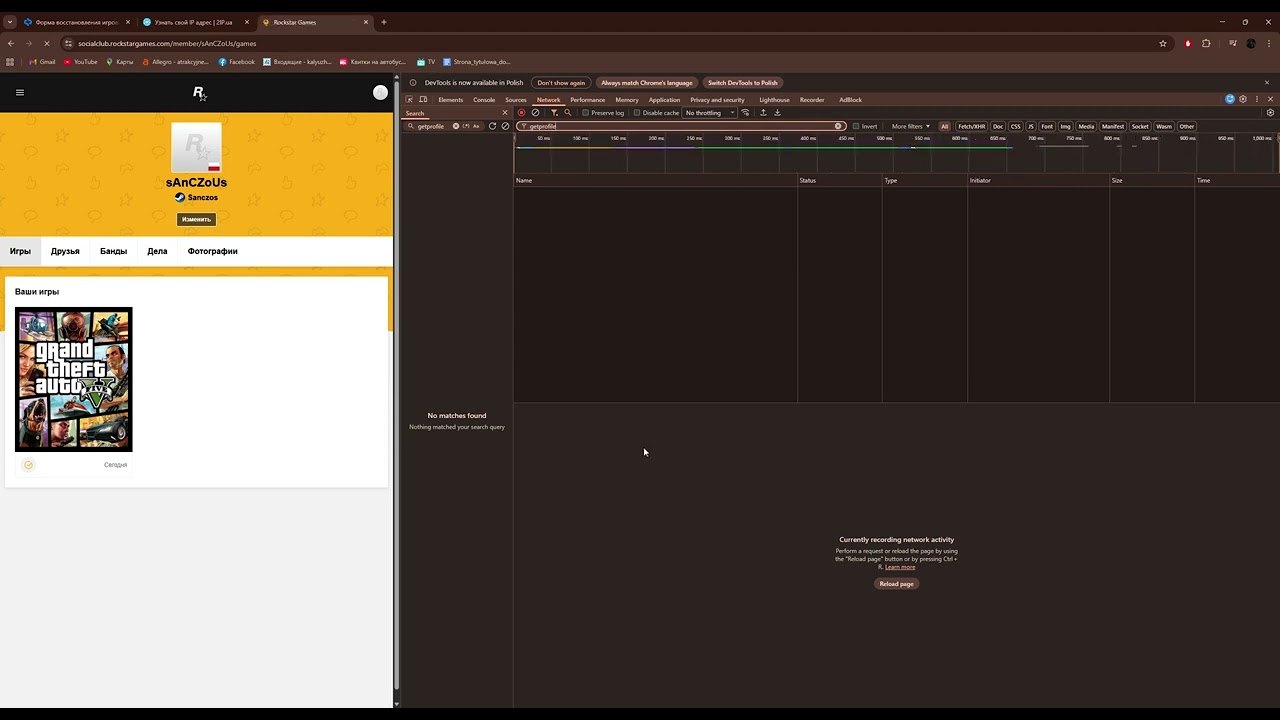Stop recording the network log
Image resolution: width=1280 pixels, height=720 pixels.
pyautogui.click(x=521, y=113)
